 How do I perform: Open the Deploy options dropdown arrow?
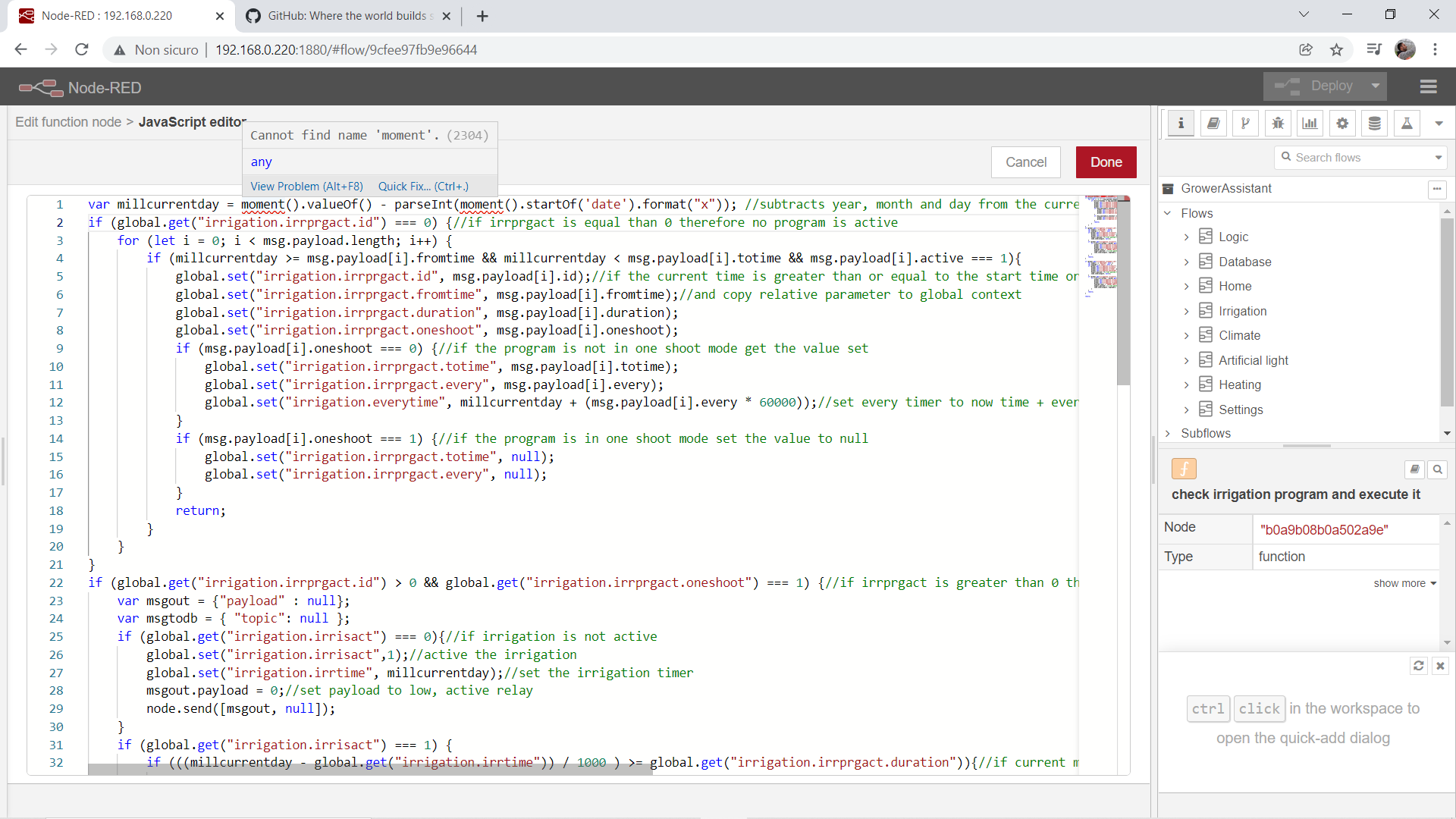[1375, 86]
